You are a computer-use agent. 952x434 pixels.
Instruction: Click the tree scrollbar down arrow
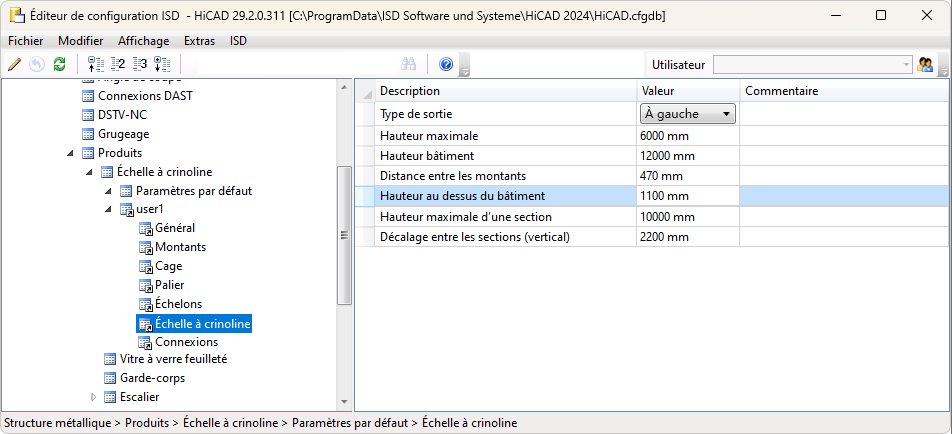click(x=344, y=402)
